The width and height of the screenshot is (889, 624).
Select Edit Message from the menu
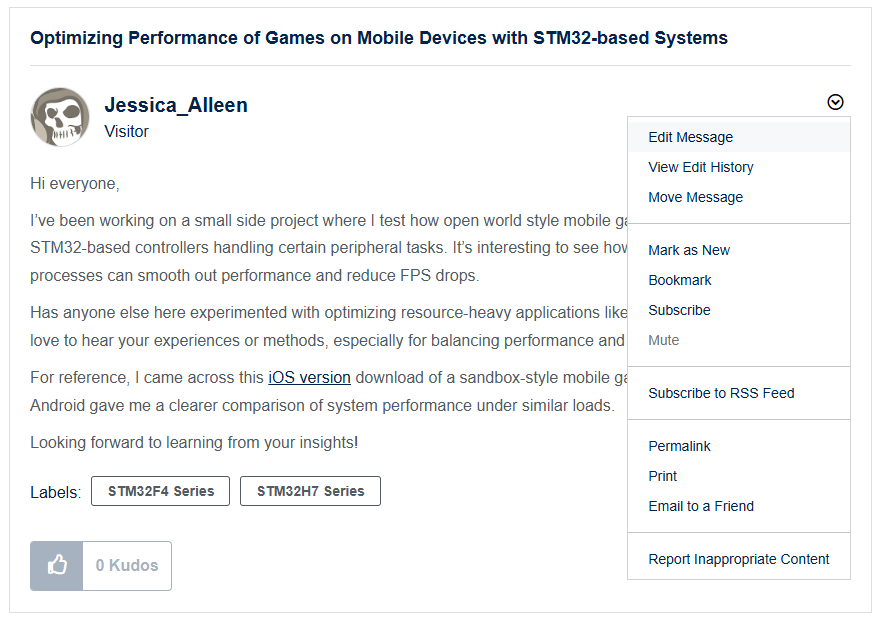(690, 137)
